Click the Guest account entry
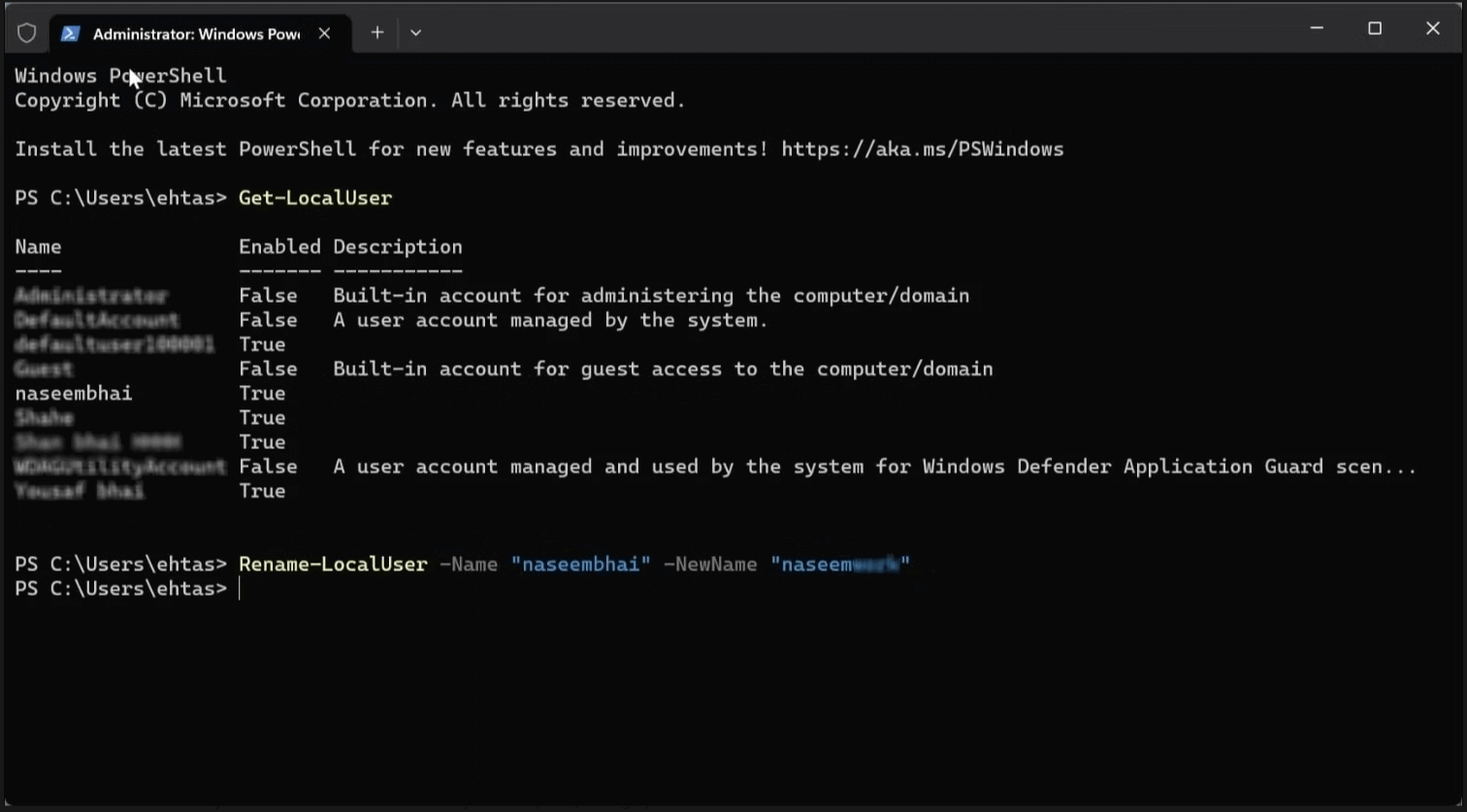The height and width of the screenshot is (812, 1467). click(x=43, y=369)
